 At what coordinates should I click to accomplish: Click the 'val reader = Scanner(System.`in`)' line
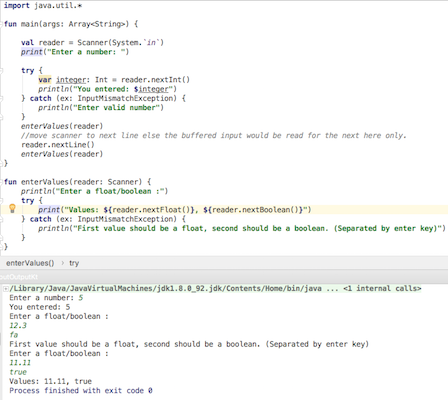[92, 43]
